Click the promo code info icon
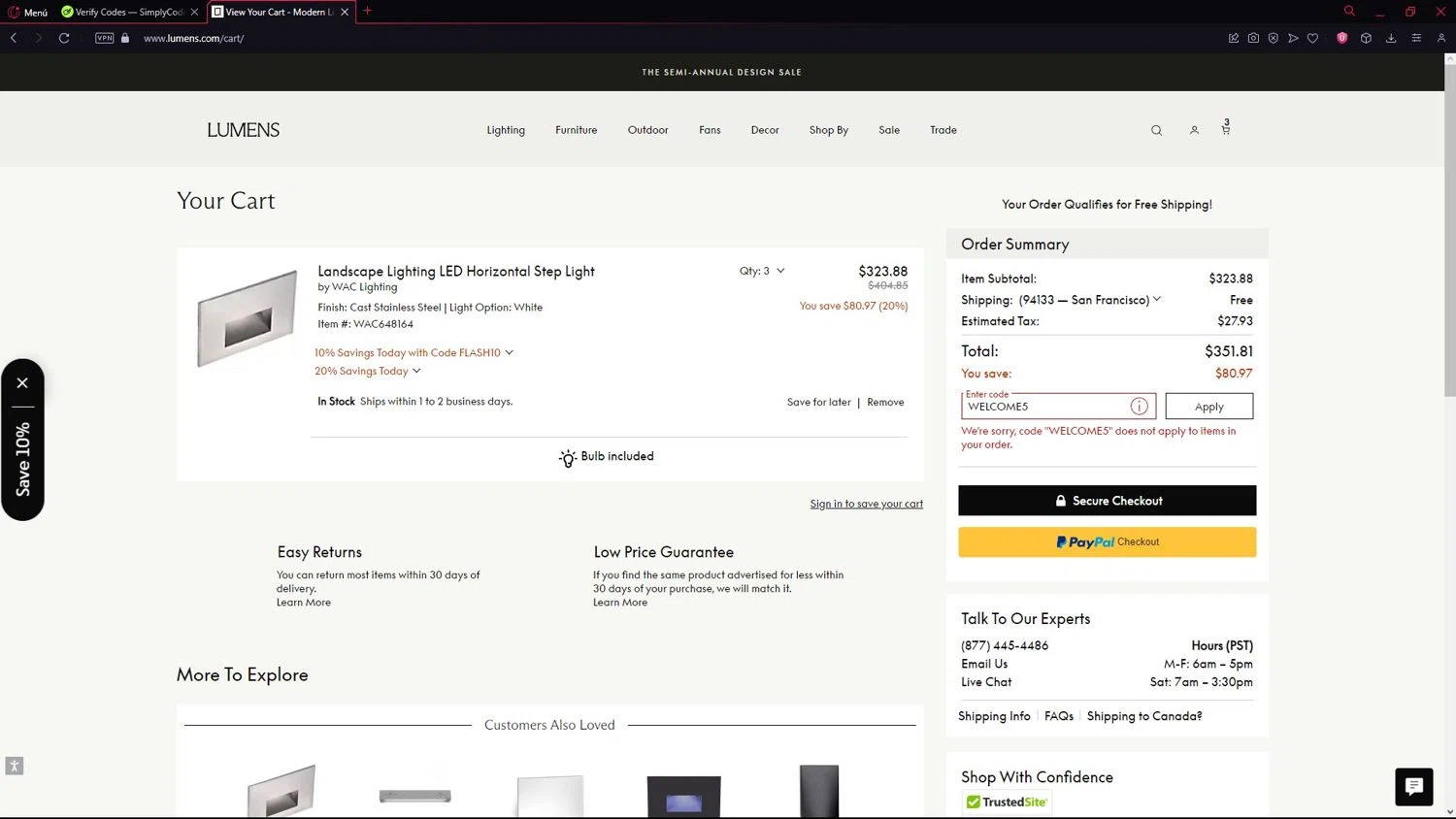The width and height of the screenshot is (1456, 819). [x=1139, y=407]
